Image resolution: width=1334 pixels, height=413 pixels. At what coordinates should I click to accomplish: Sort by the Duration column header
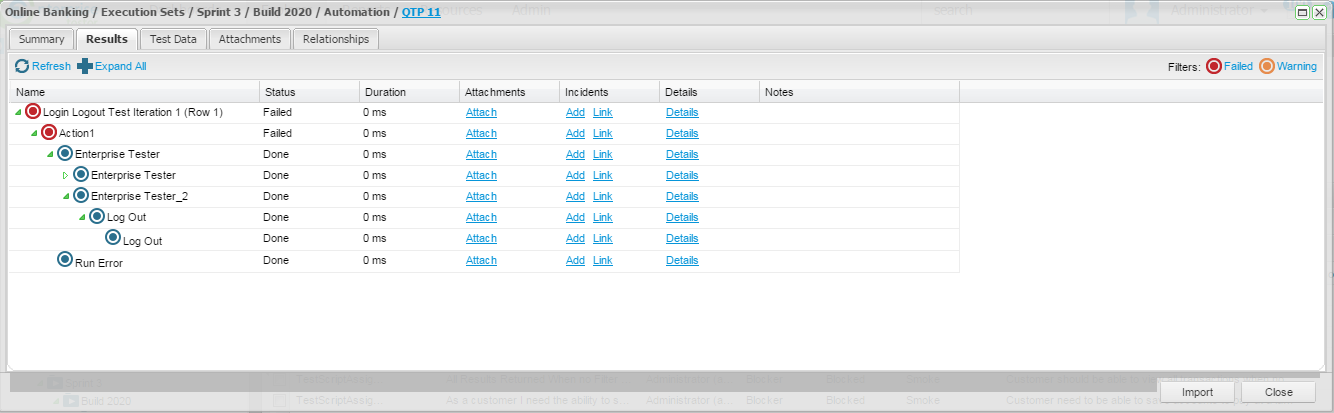385,92
